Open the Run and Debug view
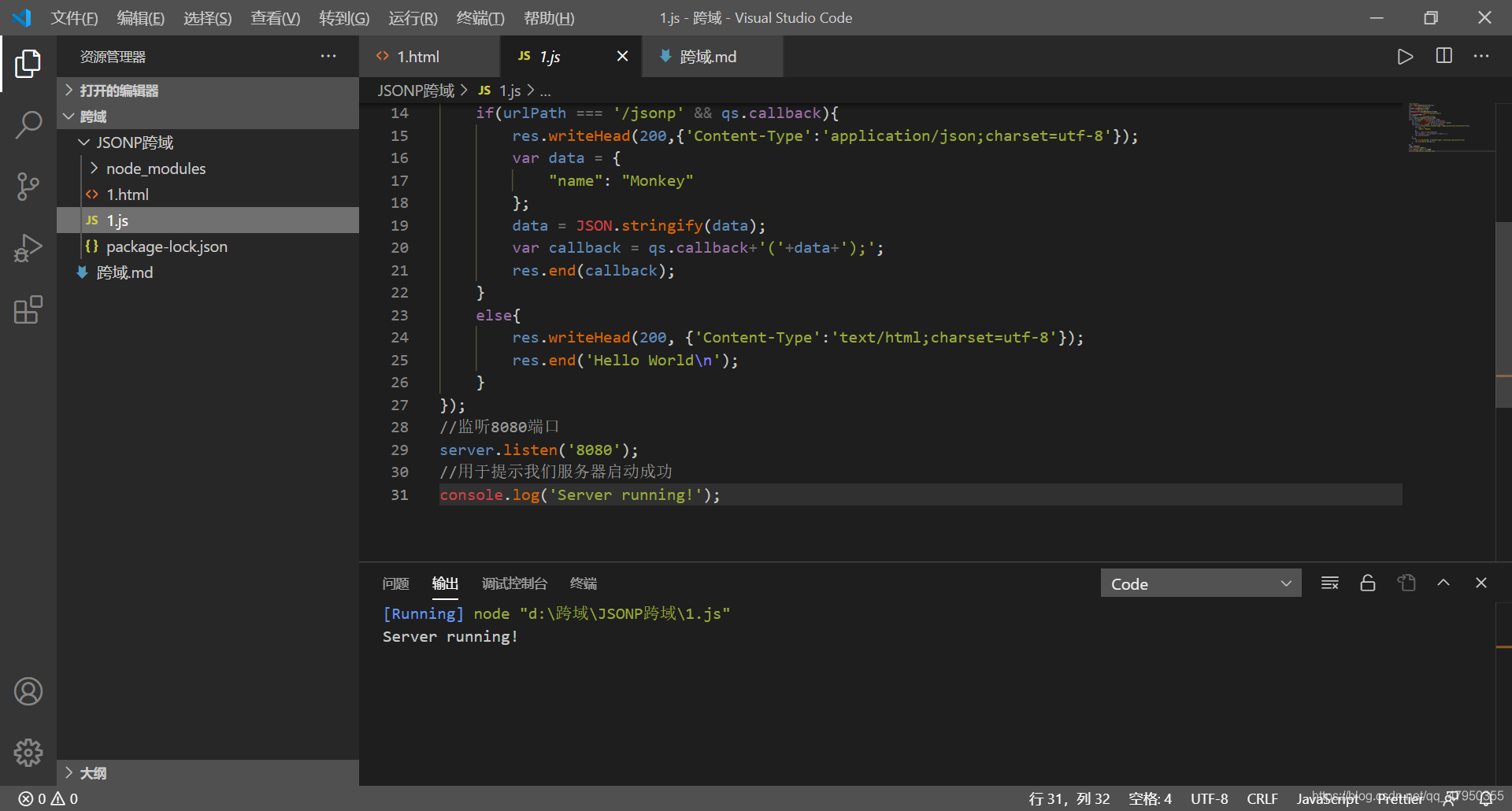The height and width of the screenshot is (811, 1512). click(x=28, y=248)
